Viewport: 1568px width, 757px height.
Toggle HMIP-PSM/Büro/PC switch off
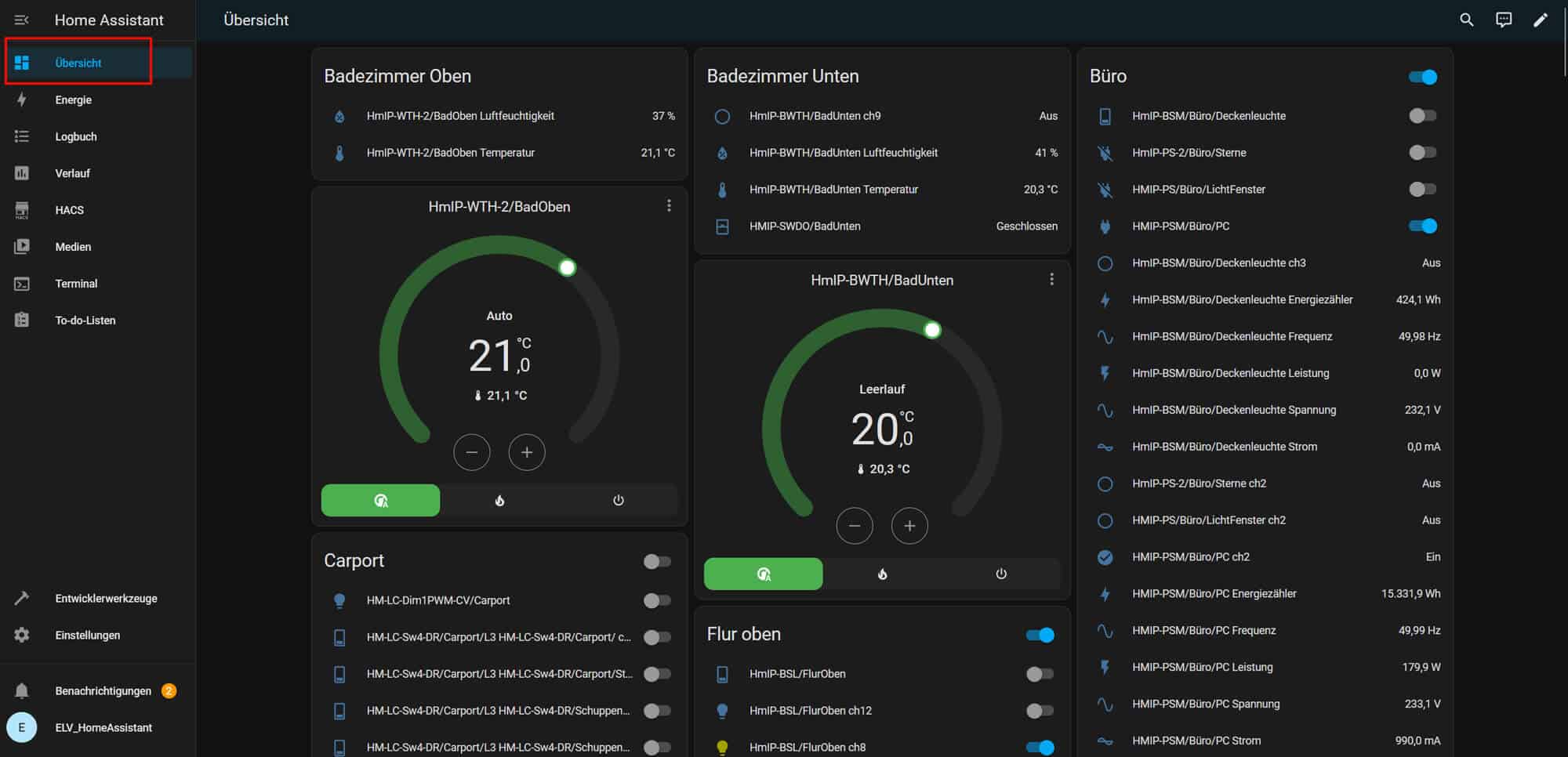click(x=1422, y=226)
